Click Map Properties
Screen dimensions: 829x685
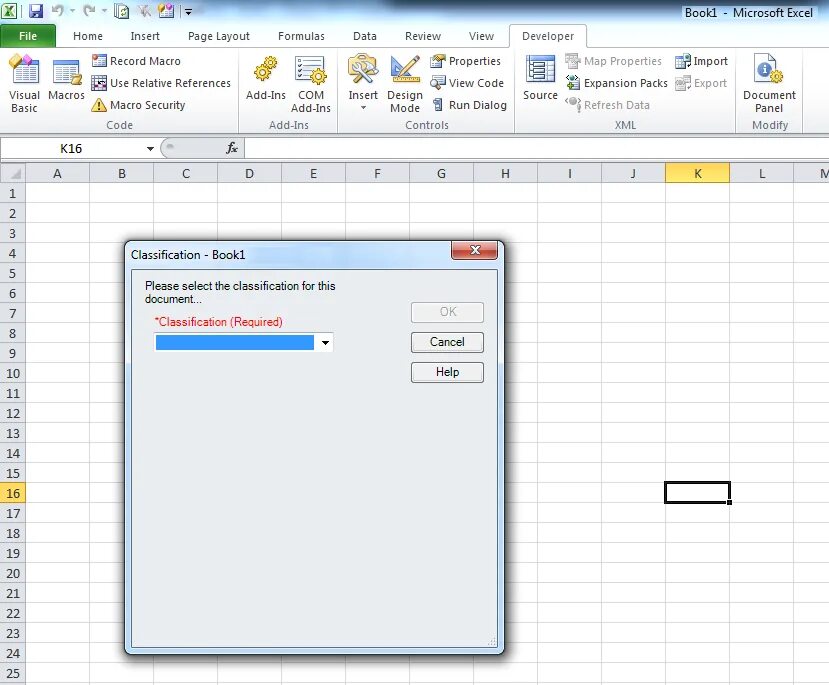(613, 61)
